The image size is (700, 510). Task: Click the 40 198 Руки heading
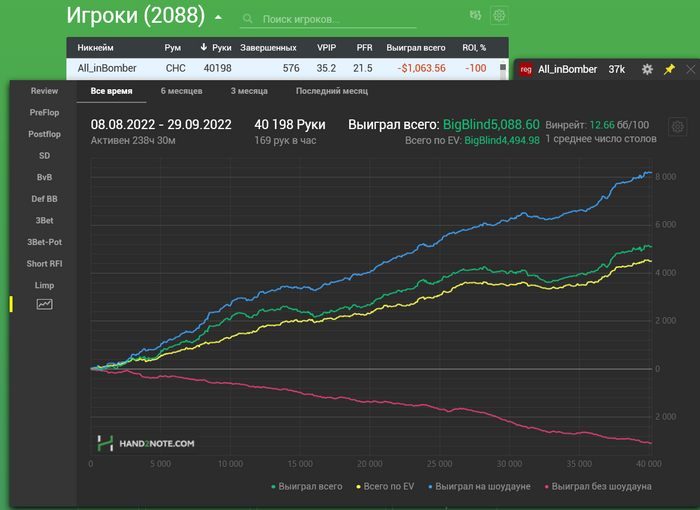290,125
